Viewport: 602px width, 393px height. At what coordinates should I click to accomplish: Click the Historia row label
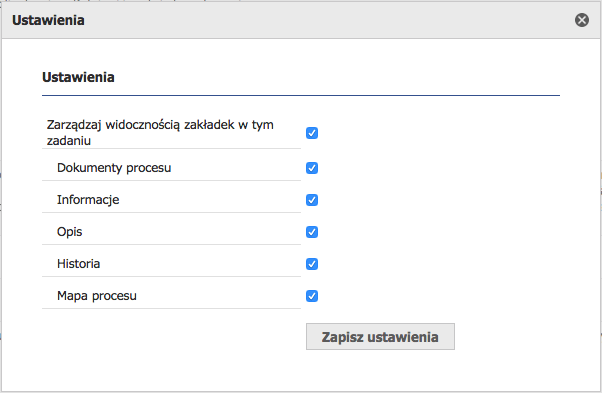point(78,264)
